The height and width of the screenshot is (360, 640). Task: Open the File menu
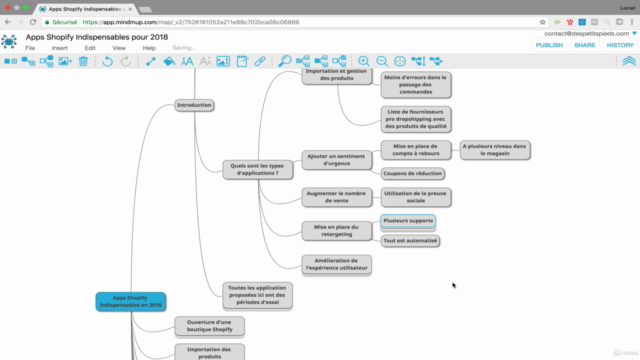coord(30,48)
